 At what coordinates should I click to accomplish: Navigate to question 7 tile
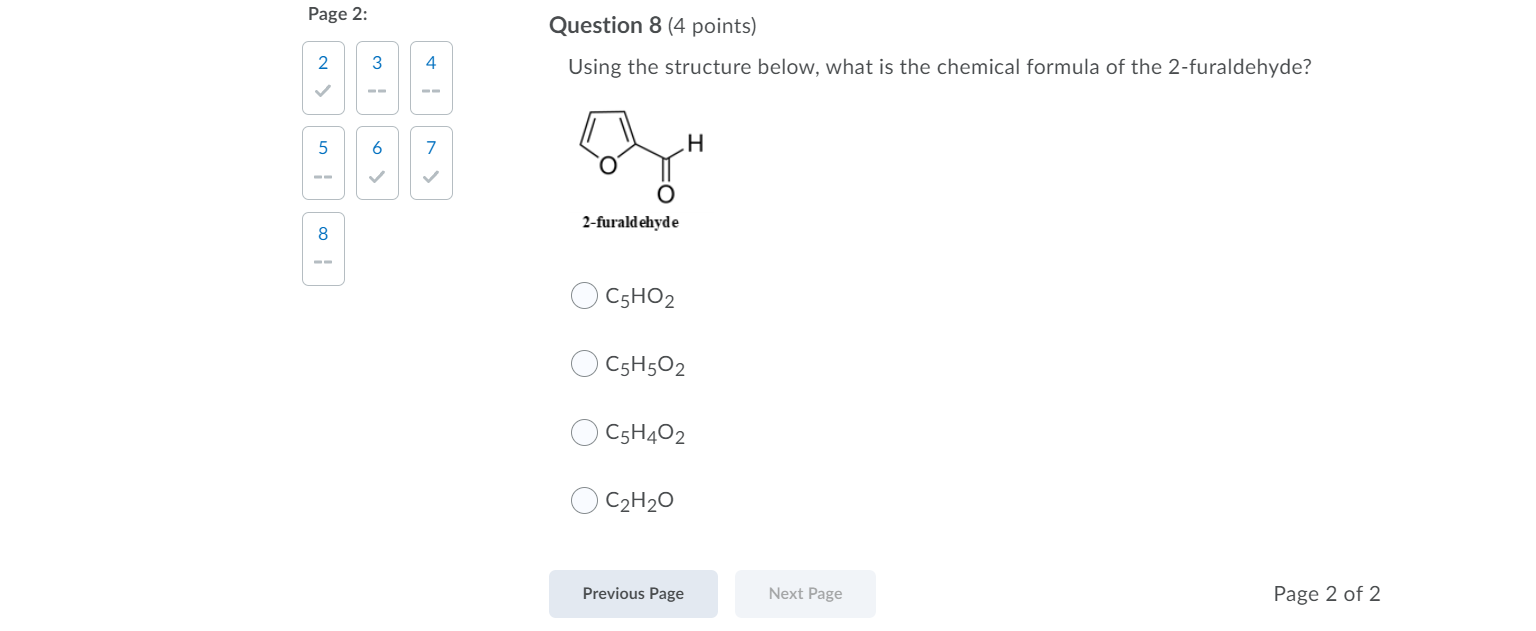[430, 162]
